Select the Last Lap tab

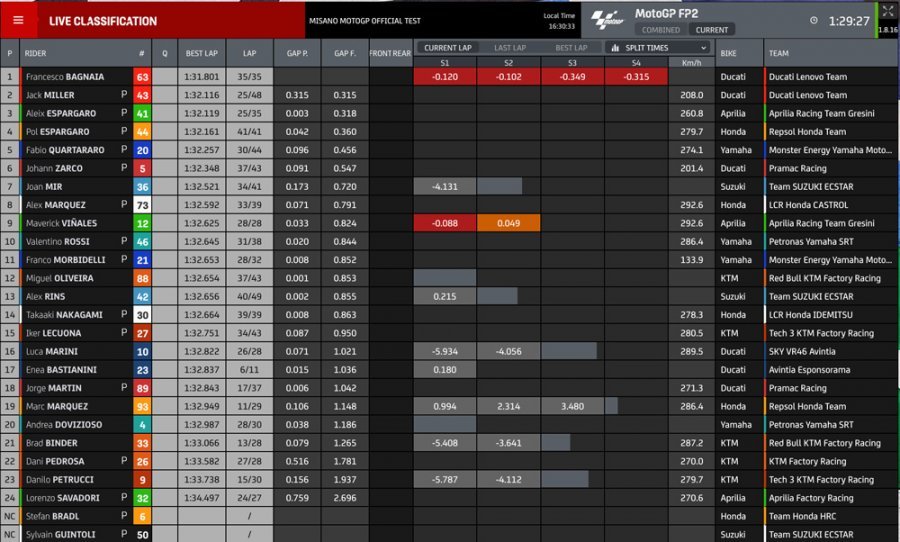(x=510, y=48)
